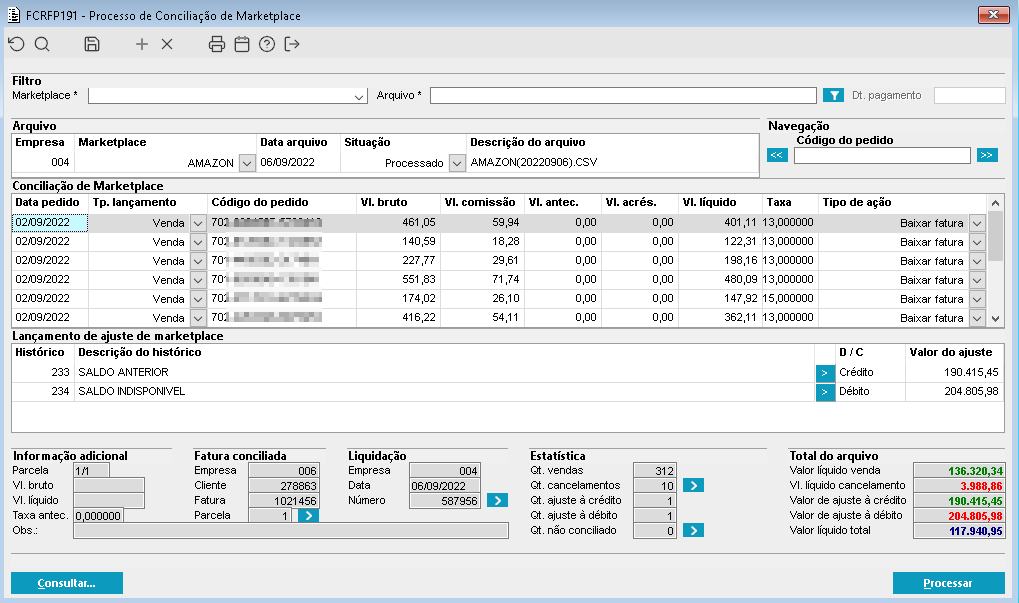1019x603 pixels.
Task: Click the printer toolbar icon
Action: coord(217,44)
